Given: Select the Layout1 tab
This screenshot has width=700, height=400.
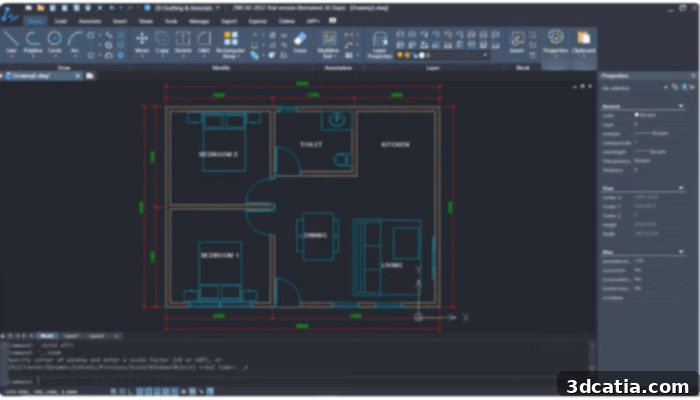Looking at the screenshot, I should click(71, 336).
